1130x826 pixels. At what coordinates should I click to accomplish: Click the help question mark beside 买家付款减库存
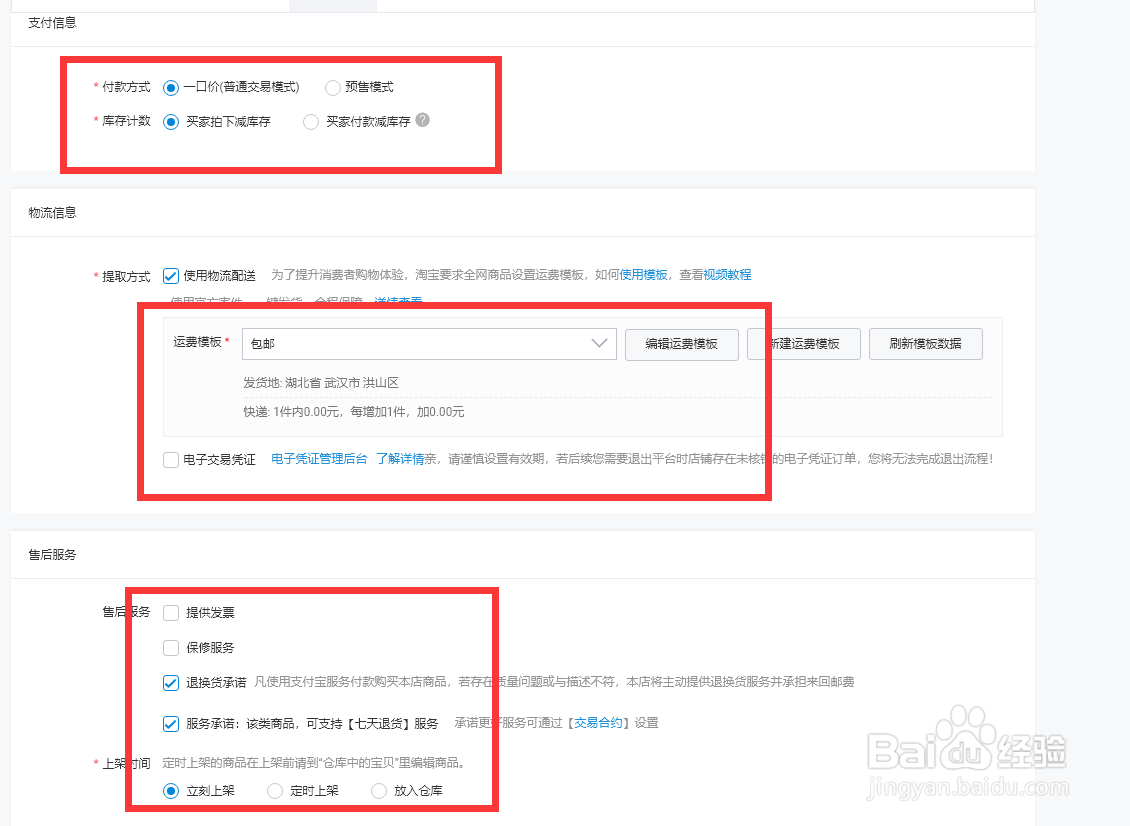[x=421, y=120]
